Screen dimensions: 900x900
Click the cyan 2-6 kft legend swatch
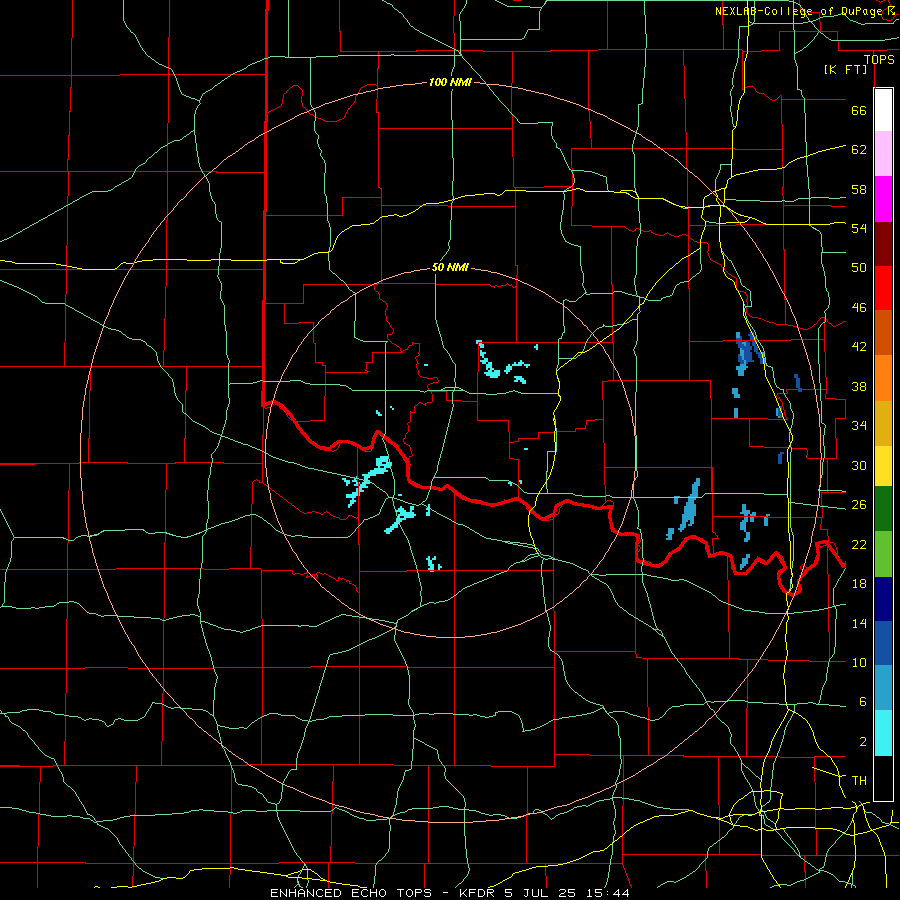[883, 733]
